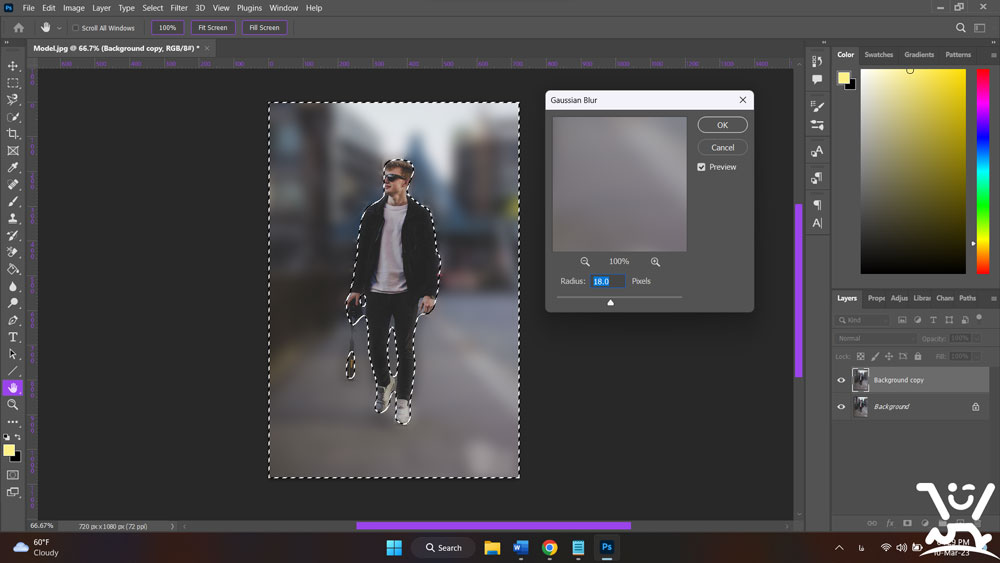Select the Rectangular Marquee tool

pyautogui.click(x=13, y=83)
